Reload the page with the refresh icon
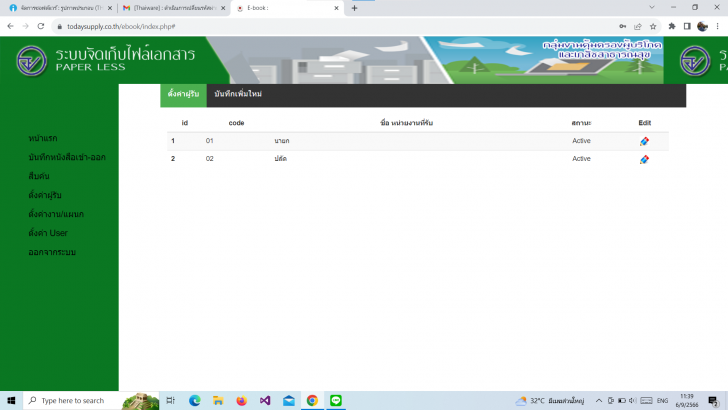The image size is (728, 410). (41, 26)
